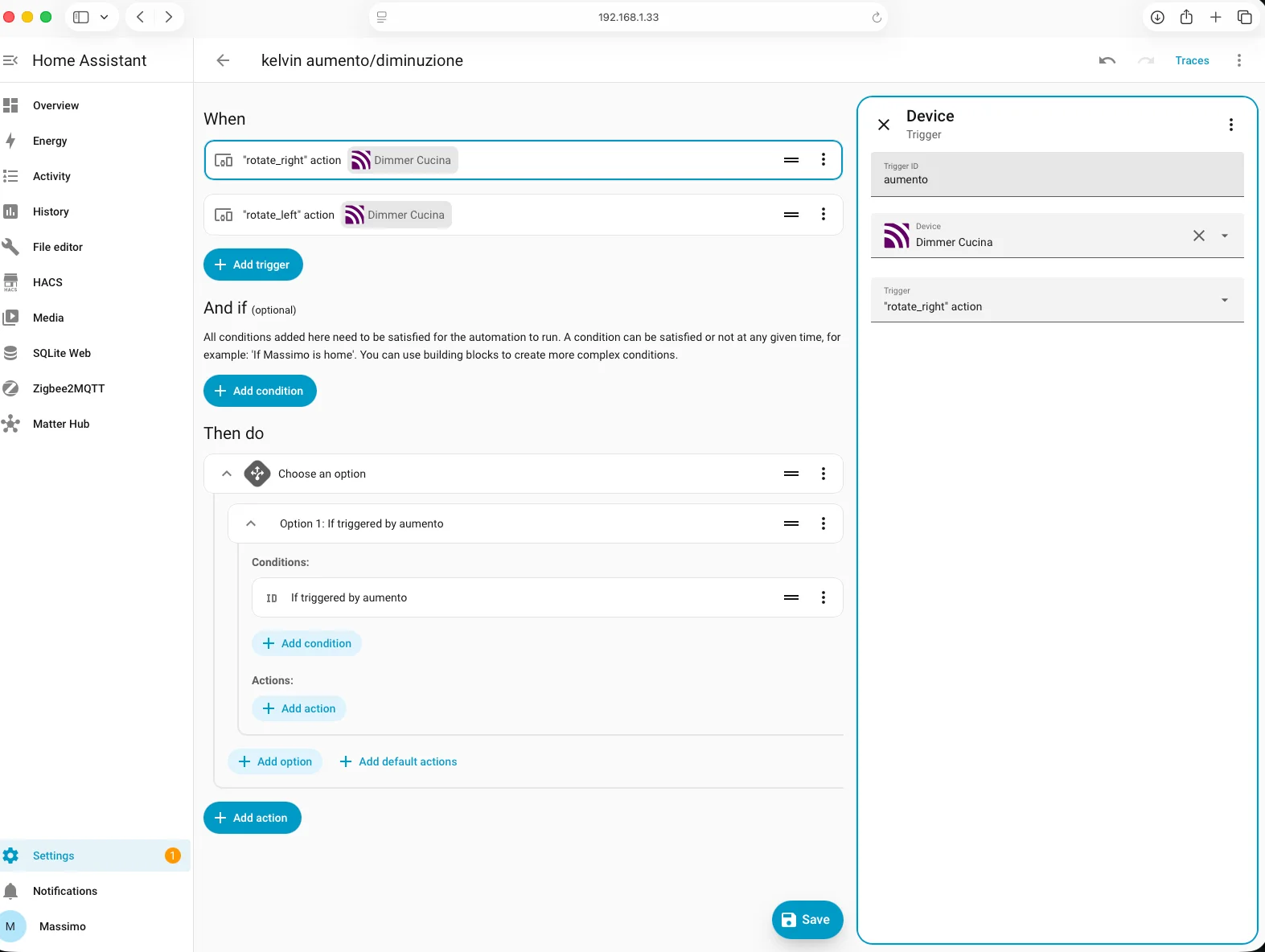Click the undo arrow icon

(1107, 60)
